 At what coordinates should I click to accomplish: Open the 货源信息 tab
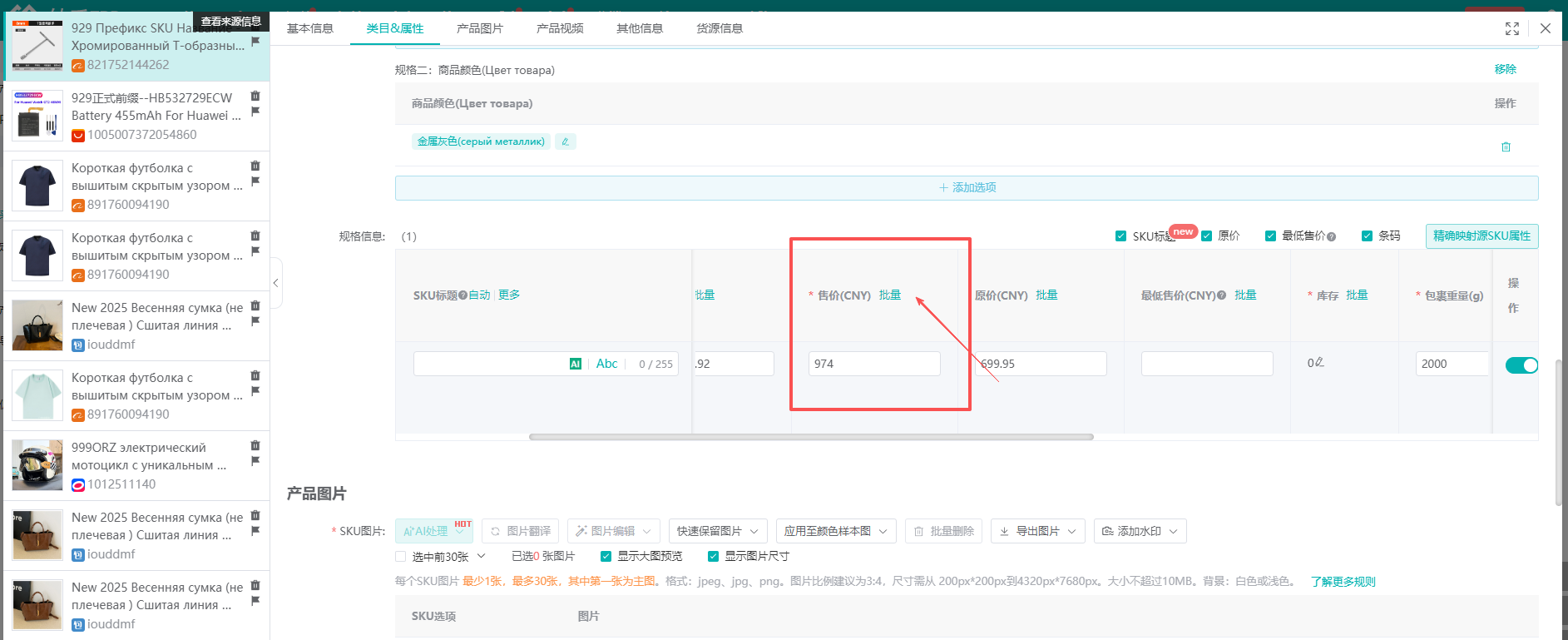(719, 28)
